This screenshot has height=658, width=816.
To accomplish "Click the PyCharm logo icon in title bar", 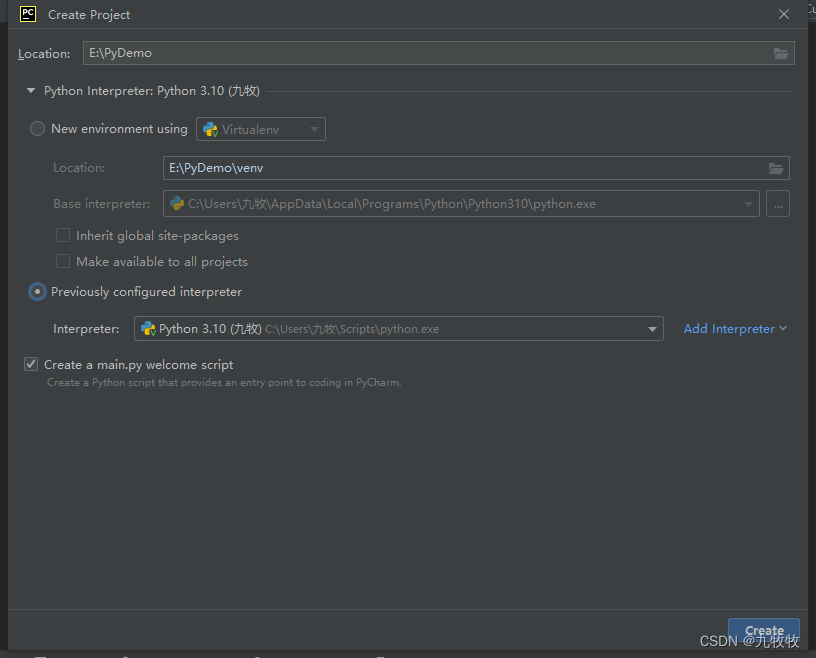I will coord(28,14).
